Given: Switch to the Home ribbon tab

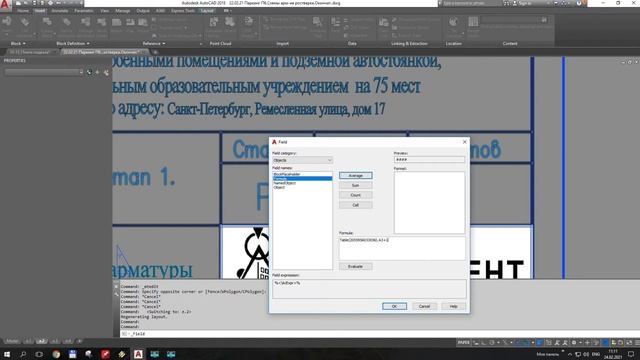Looking at the screenshot, I should pos(23,11).
